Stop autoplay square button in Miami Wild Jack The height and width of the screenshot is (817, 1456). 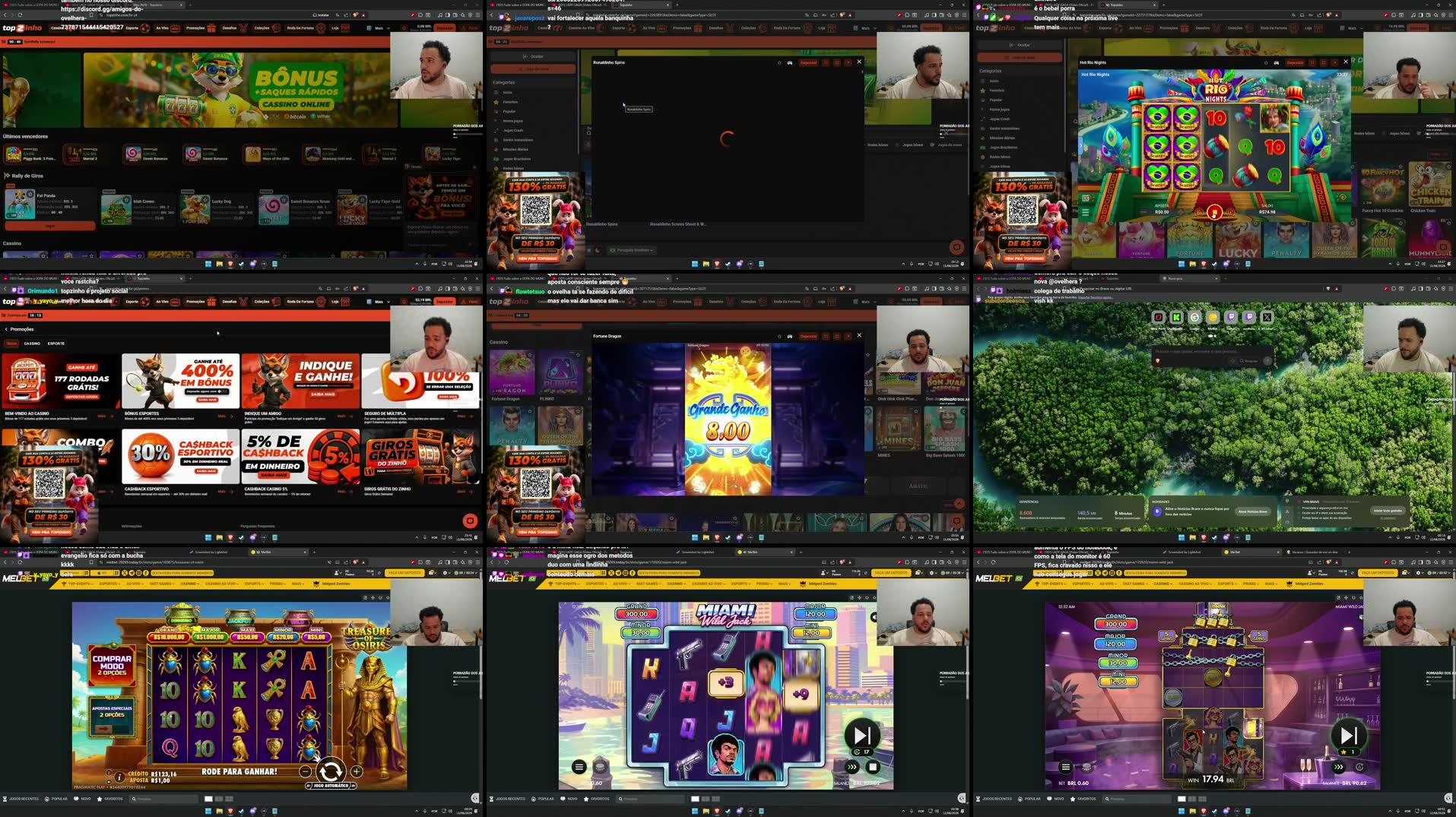[873, 767]
